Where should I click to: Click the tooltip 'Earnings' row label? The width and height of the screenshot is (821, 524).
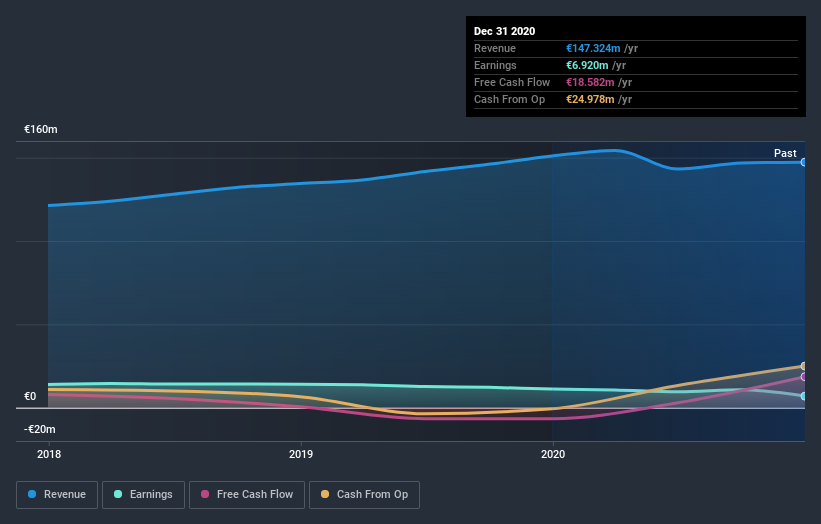click(495, 65)
